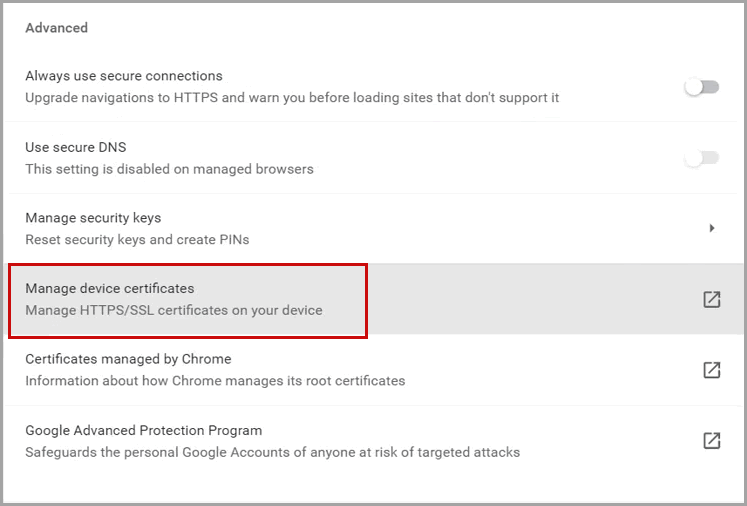747x506 pixels.
Task: Select Manage device certificates title
Action: [110, 288]
